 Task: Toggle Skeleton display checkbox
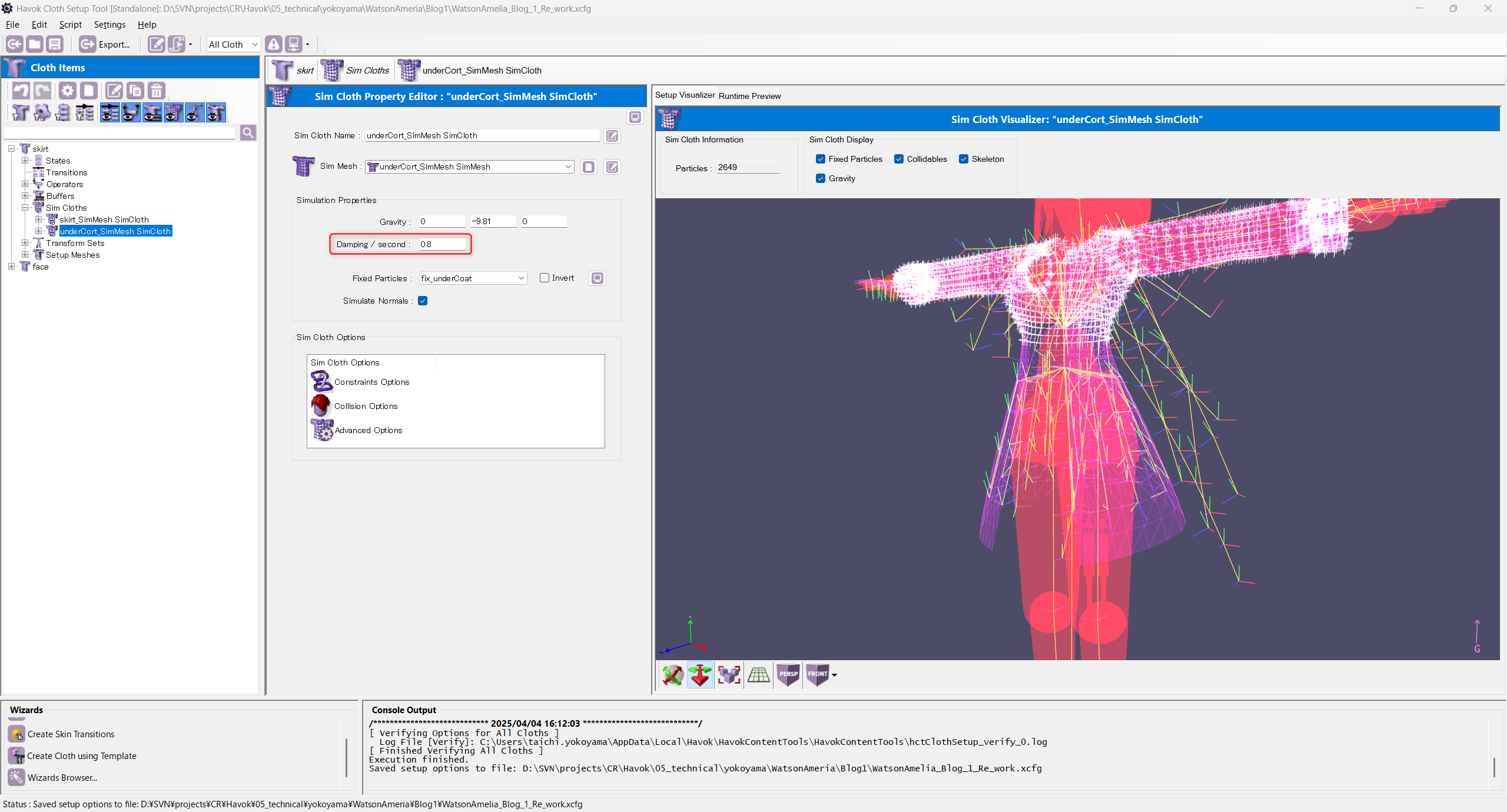pyautogui.click(x=963, y=159)
